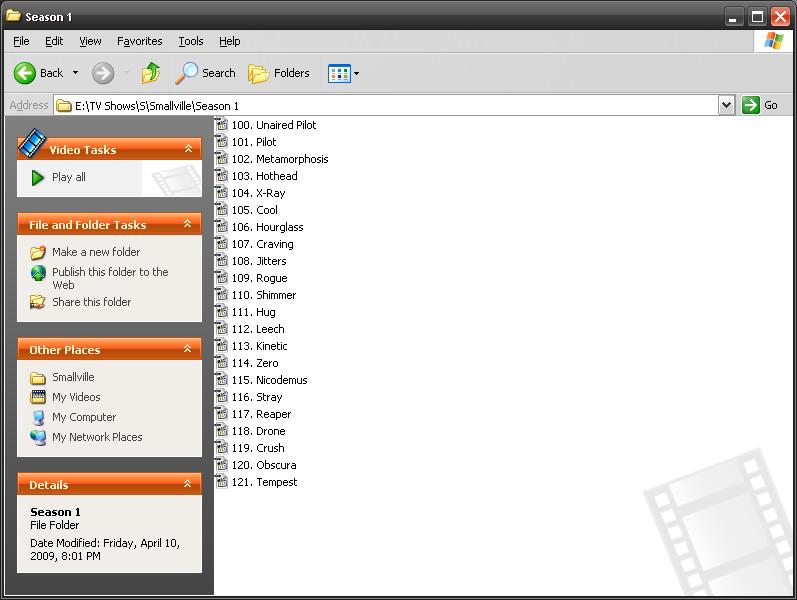Viewport: 797px width, 600px height.
Task: Click the Views grid icon
Action: click(339, 74)
